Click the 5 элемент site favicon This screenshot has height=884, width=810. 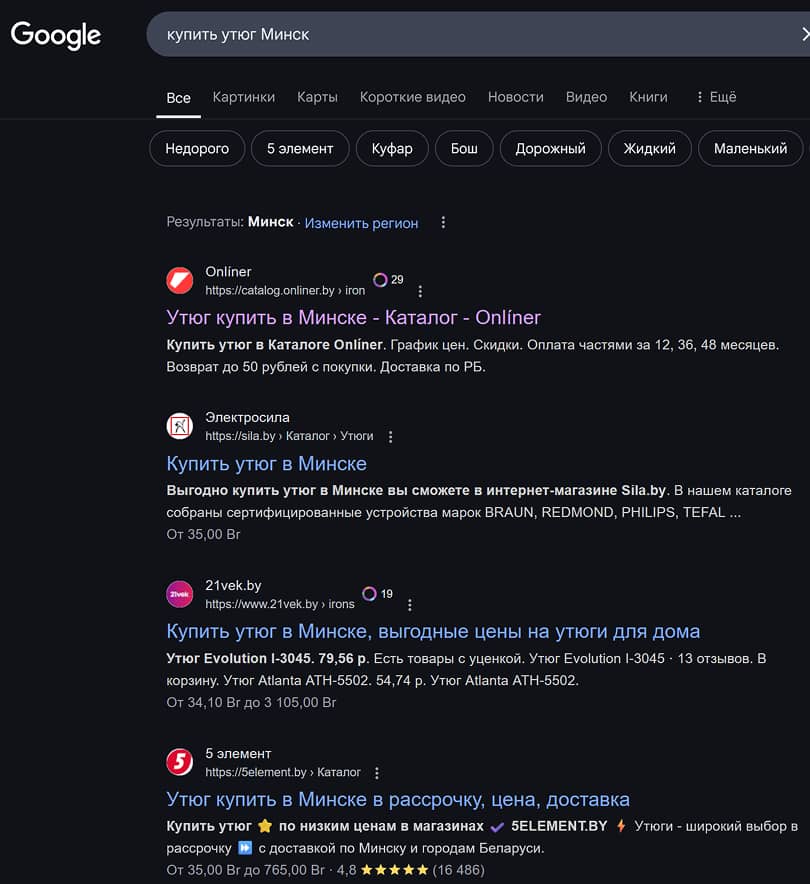click(x=180, y=762)
